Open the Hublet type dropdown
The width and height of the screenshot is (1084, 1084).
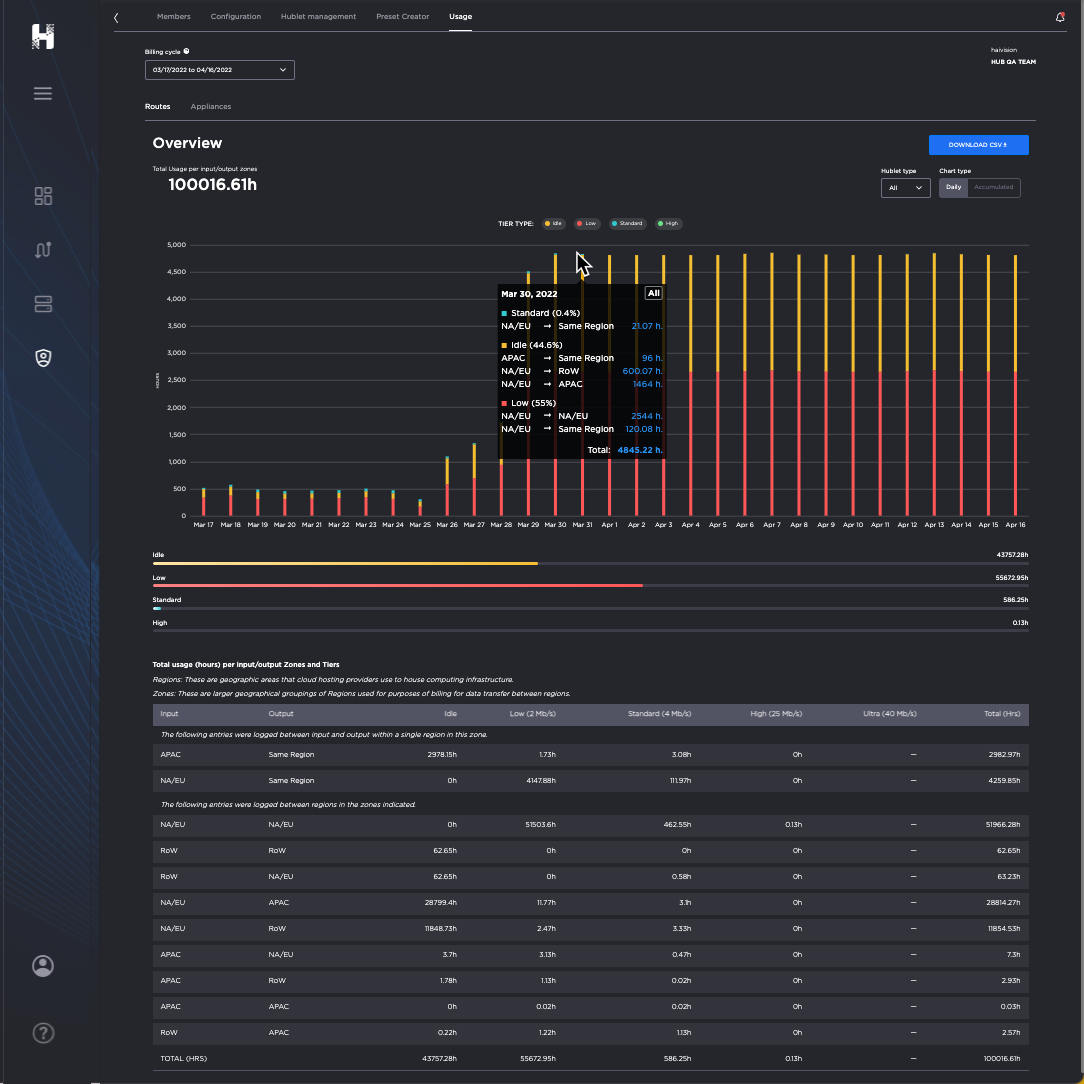(x=905, y=188)
